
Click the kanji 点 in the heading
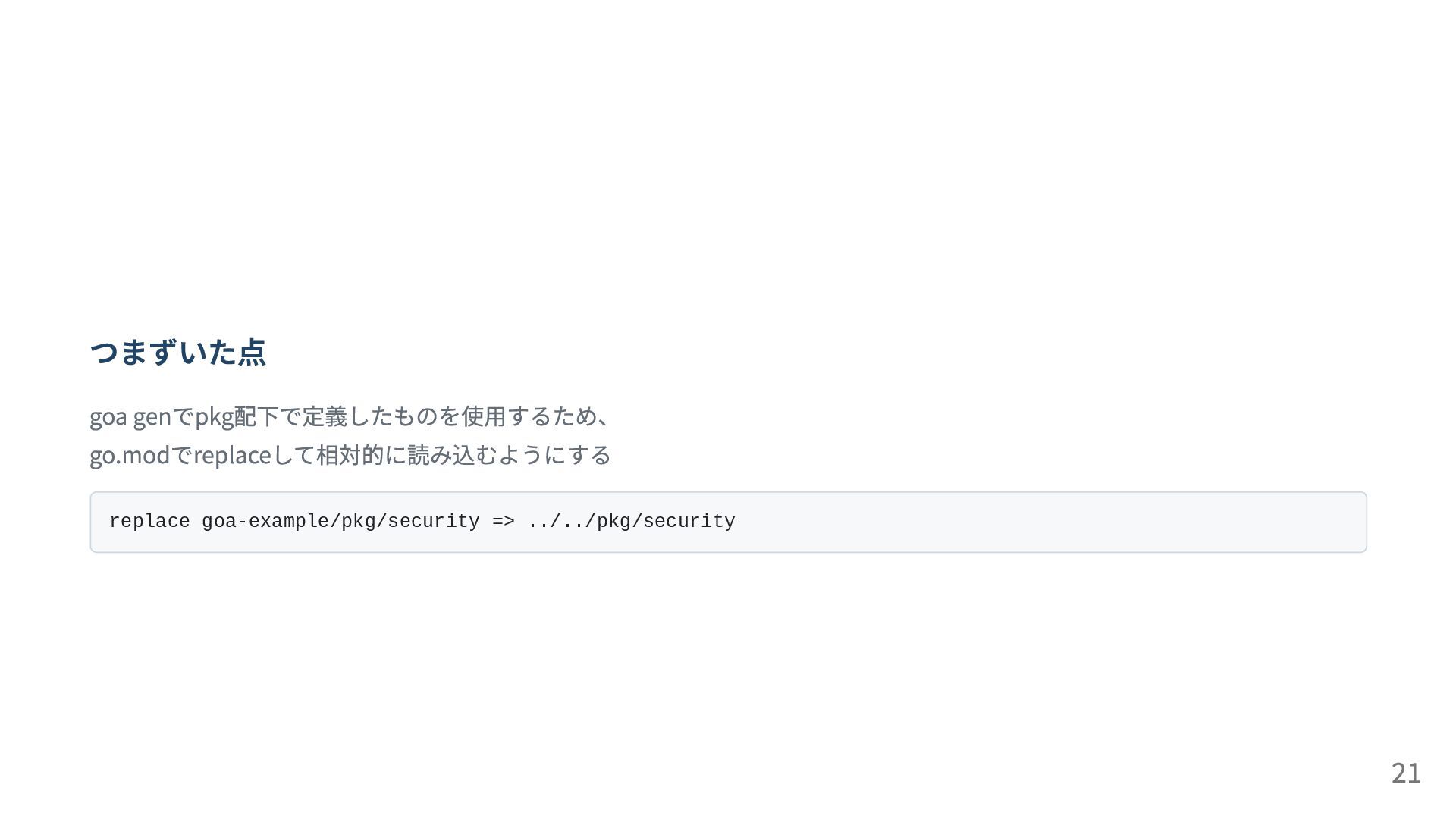[x=252, y=353]
